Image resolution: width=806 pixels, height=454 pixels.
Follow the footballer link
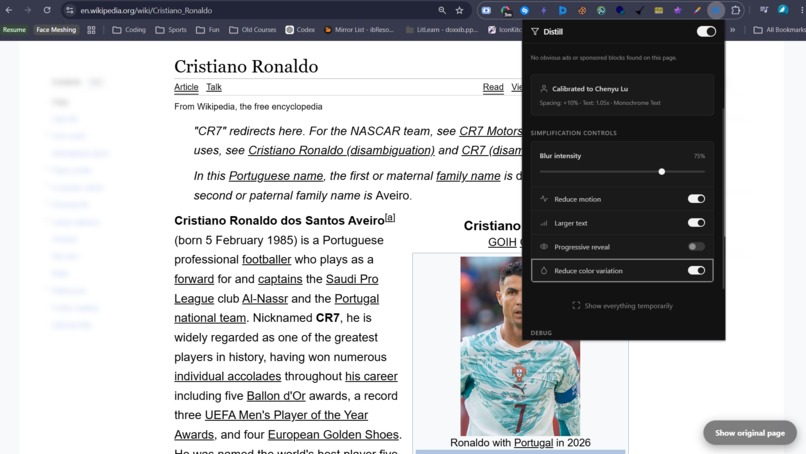point(266,260)
